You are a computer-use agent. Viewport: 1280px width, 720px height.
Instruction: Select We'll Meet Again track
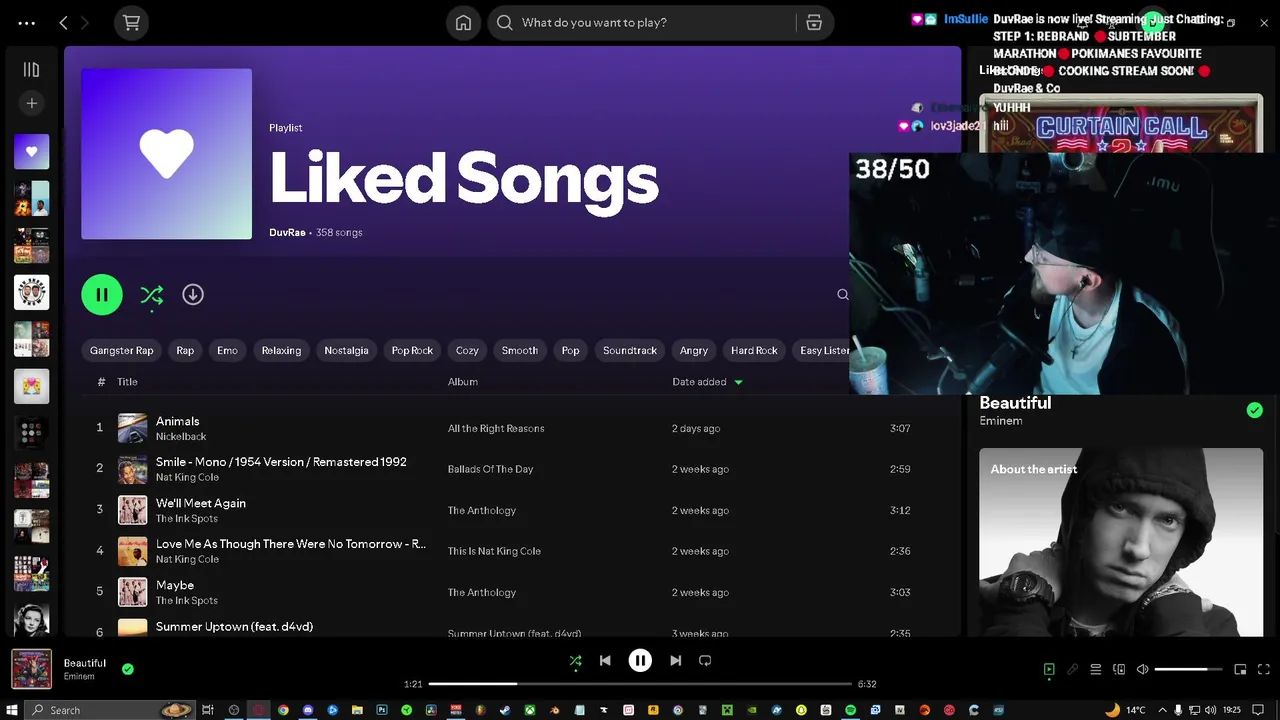tap(201, 504)
